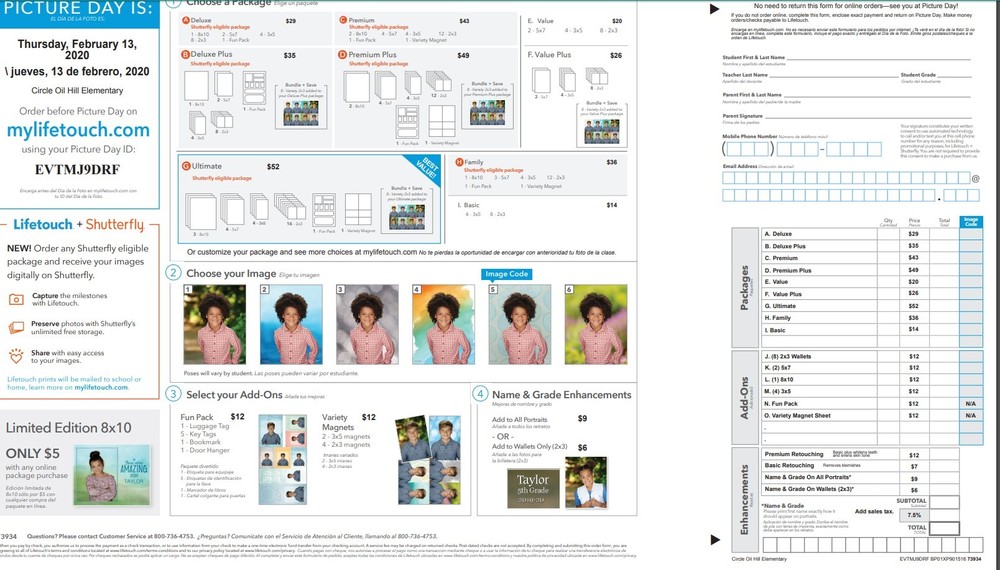
Task: Click the heart Share icon
Action: tap(16, 356)
